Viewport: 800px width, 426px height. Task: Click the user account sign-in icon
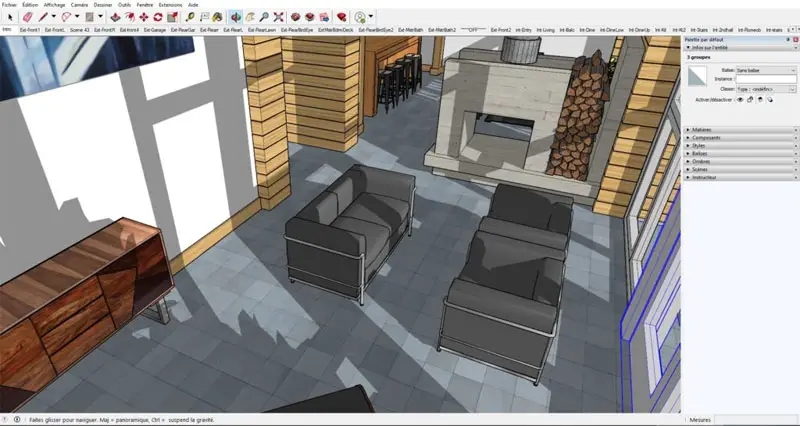point(360,17)
